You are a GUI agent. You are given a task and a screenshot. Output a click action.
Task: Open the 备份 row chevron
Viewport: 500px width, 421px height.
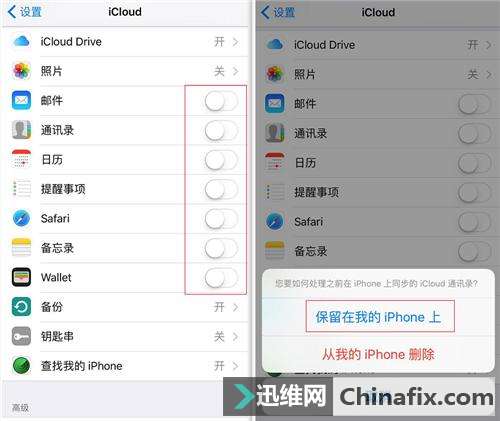(x=236, y=307)
